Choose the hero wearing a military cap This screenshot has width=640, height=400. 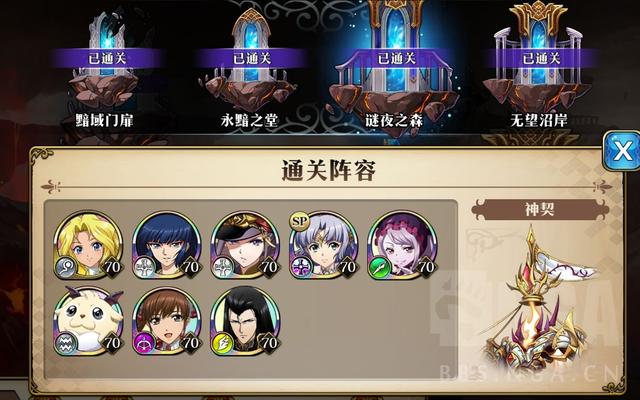(x=245, y=245)
